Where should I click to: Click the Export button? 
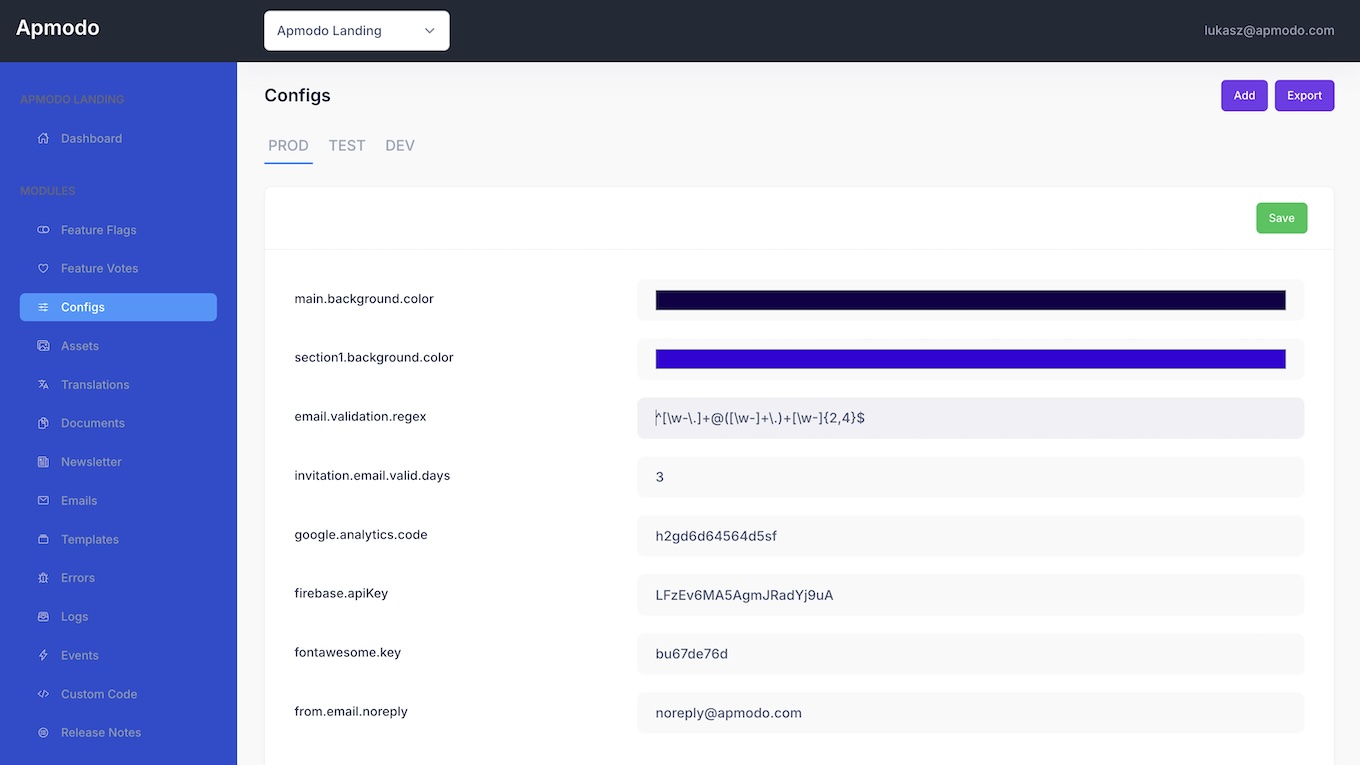1304,96
